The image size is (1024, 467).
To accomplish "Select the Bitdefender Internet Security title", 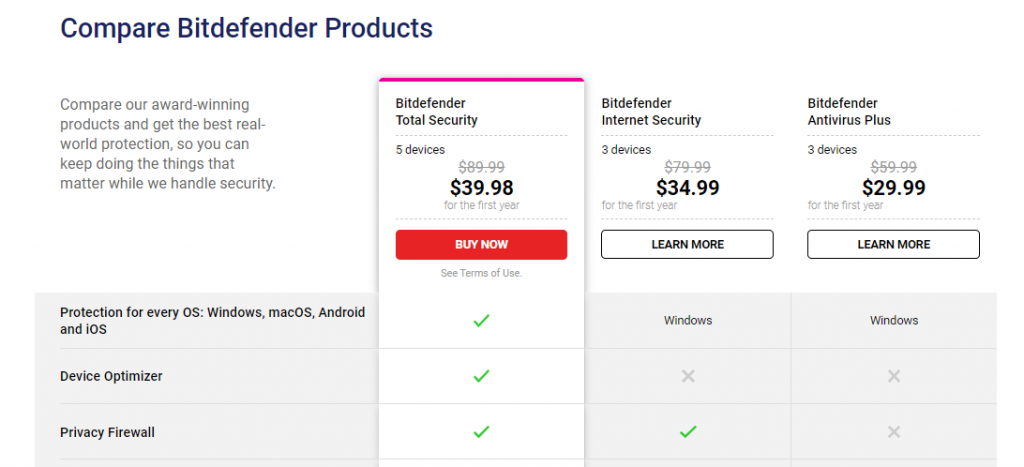I will click(651, 112).
